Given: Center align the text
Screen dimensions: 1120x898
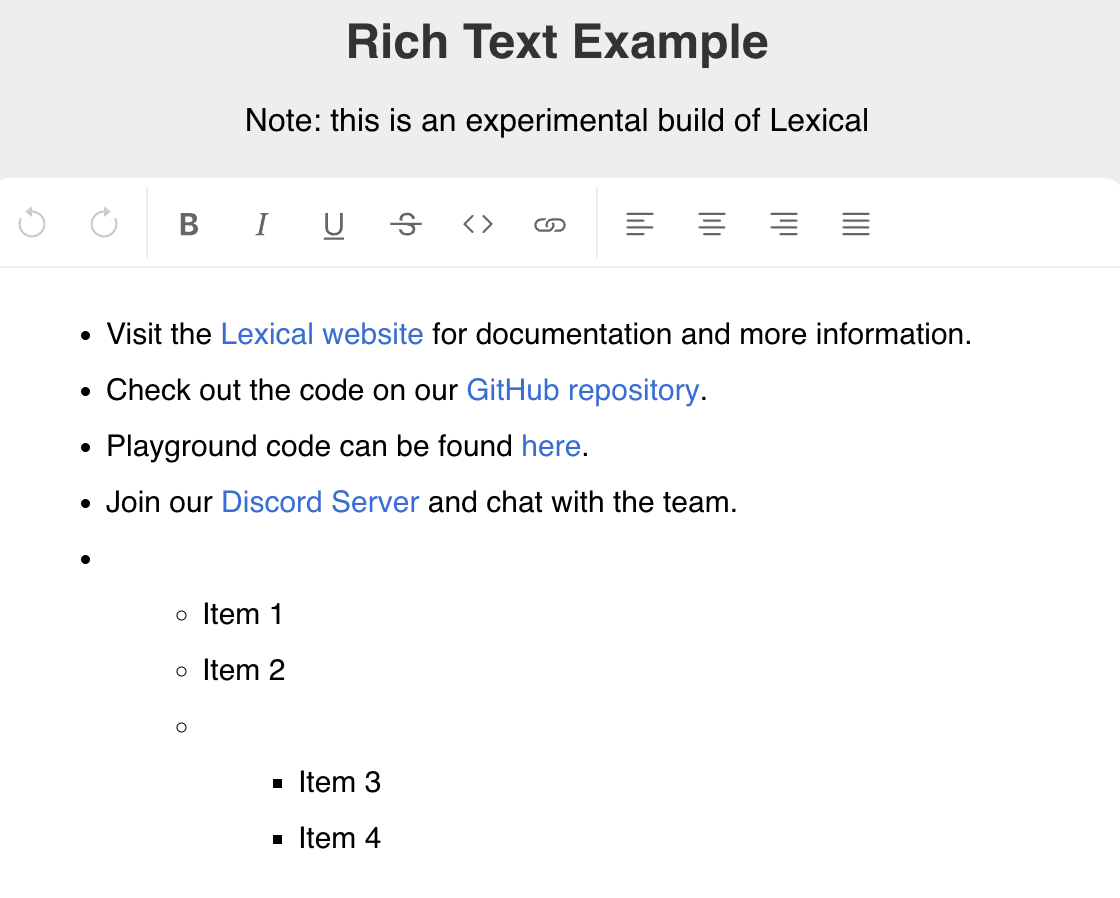Looking at the screenshot, I should [x=711, y=224].
